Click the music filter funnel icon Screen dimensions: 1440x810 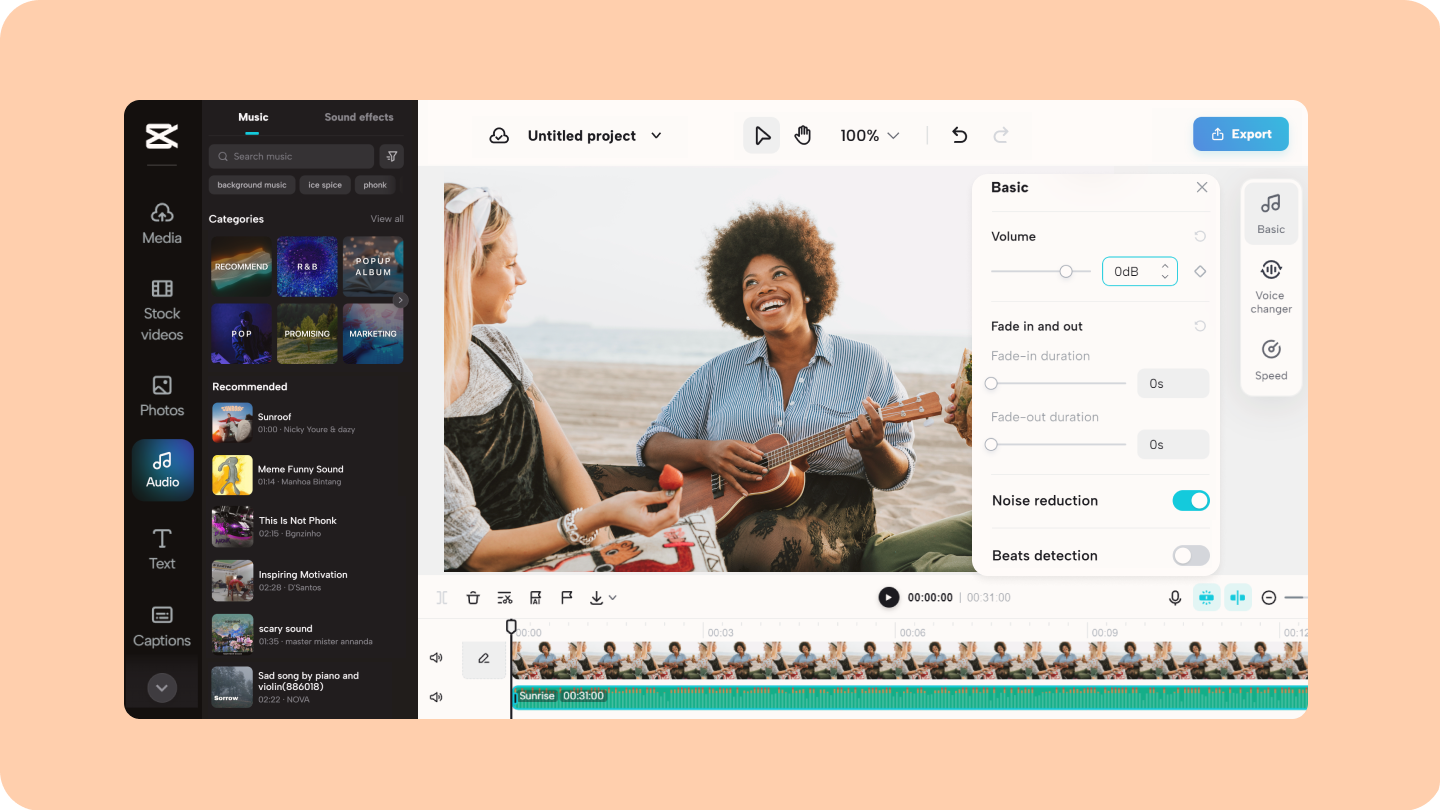tap(392, 156)
